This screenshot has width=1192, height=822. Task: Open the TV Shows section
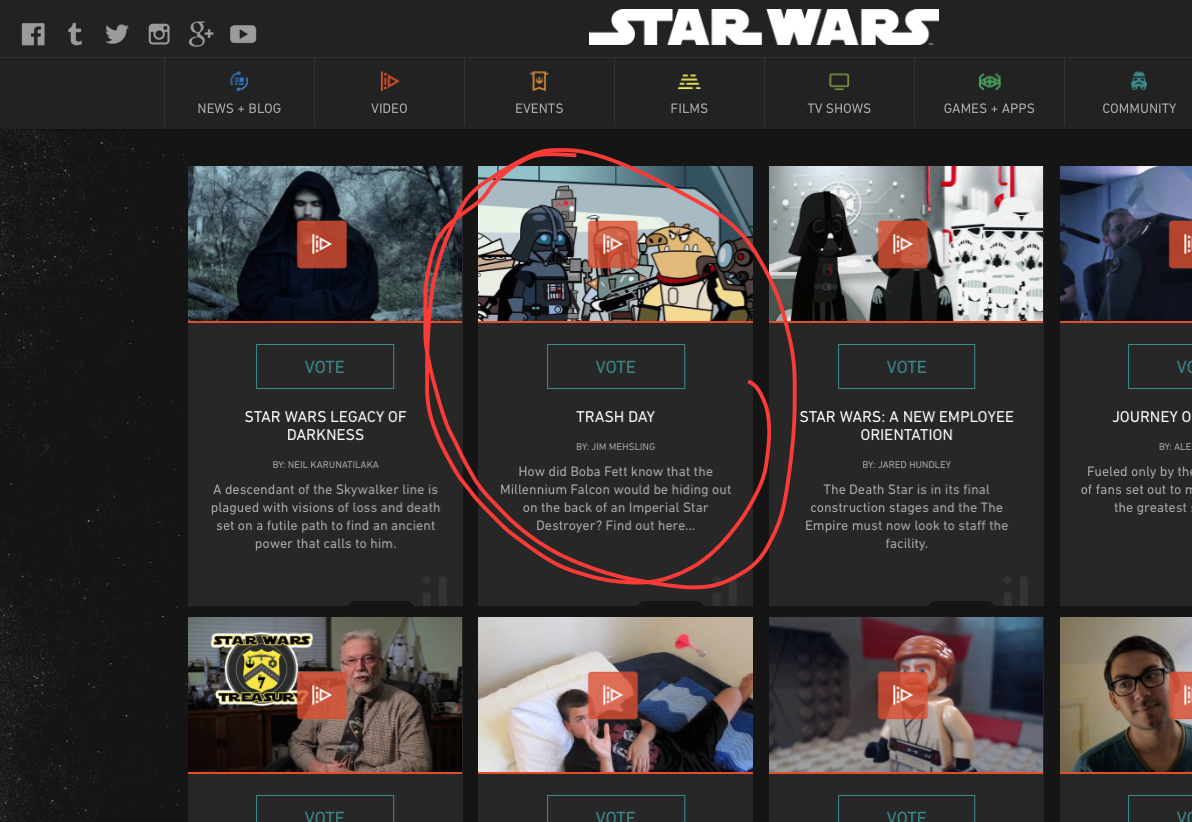point(839,93)
